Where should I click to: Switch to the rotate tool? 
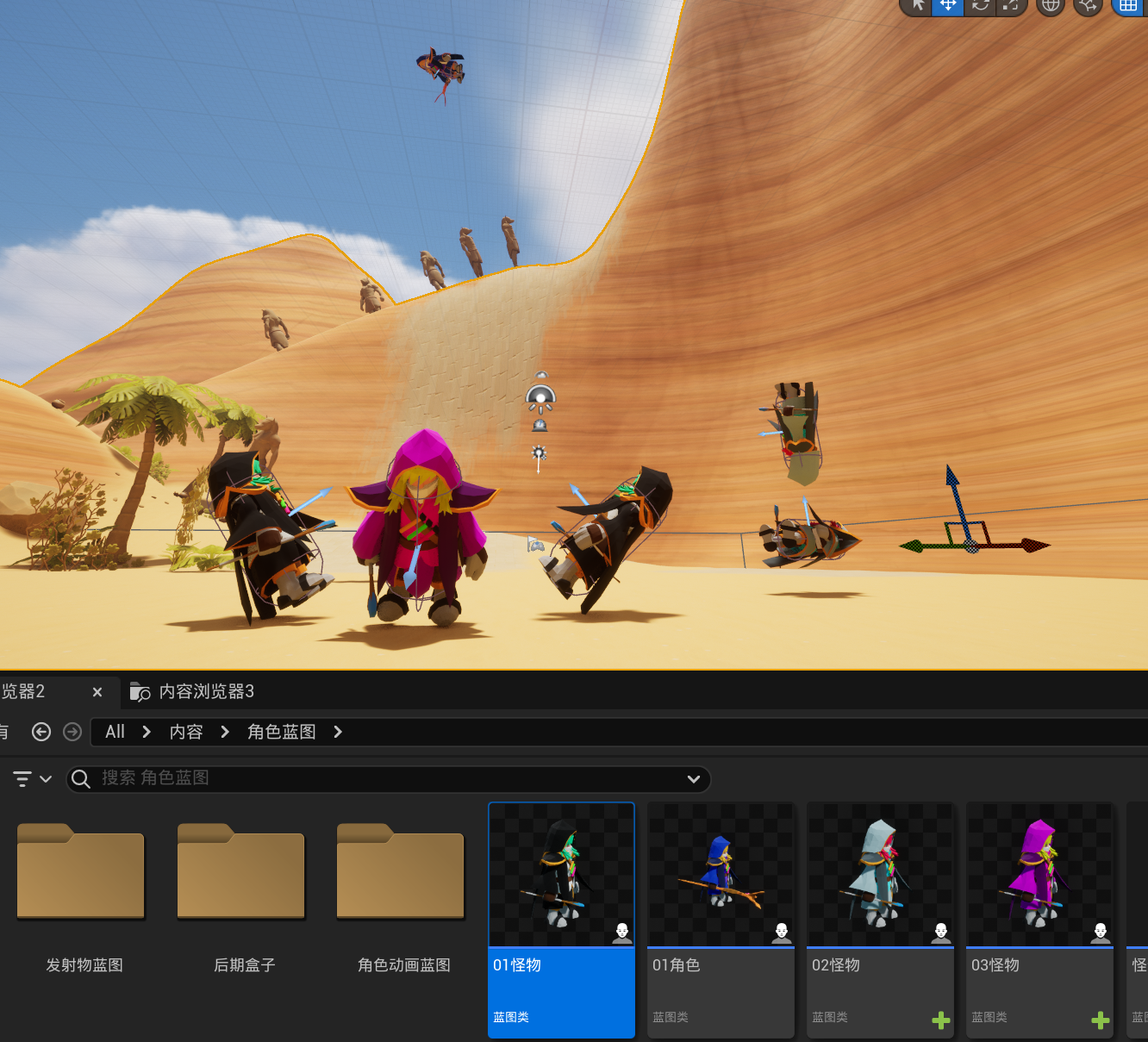980,5
